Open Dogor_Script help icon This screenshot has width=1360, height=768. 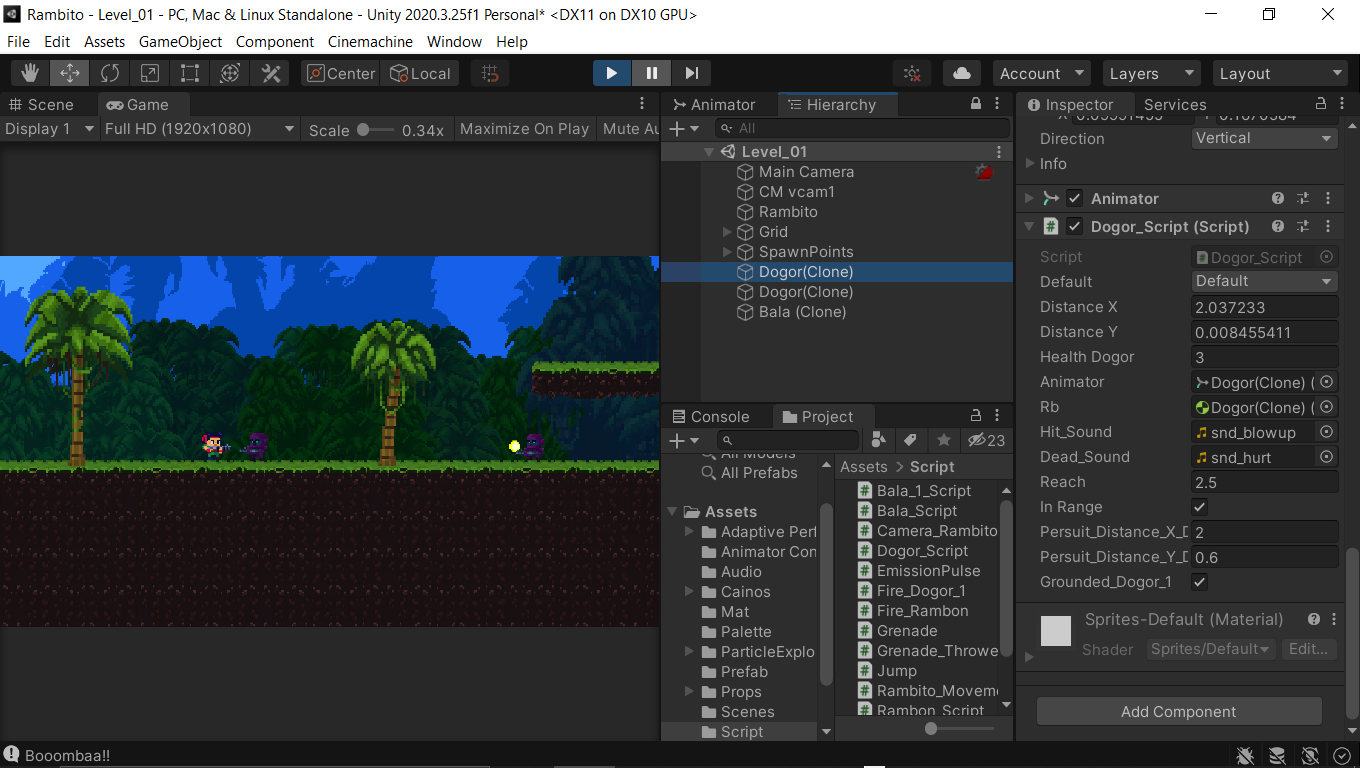[x=1278, y=227]
